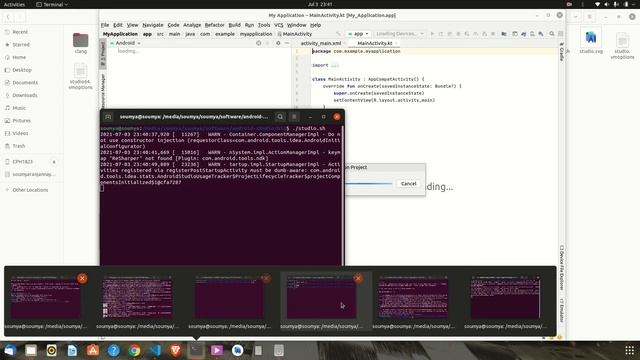Close the first terminal thumbnail preview
This screenshot has width=640, height=360.
pyautogui.click(x=82, y=278)
